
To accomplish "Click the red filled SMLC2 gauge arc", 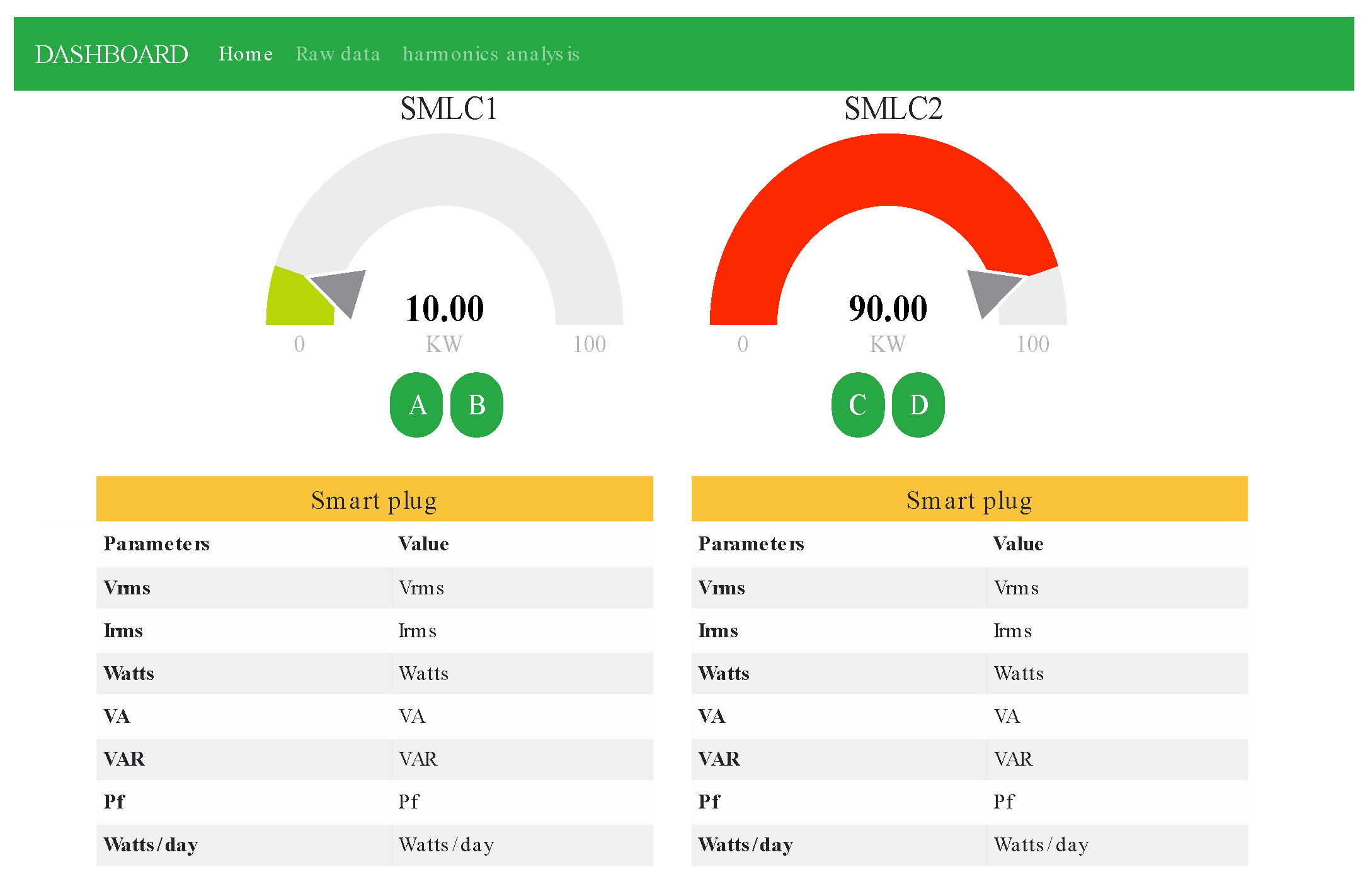I will 887,170.
